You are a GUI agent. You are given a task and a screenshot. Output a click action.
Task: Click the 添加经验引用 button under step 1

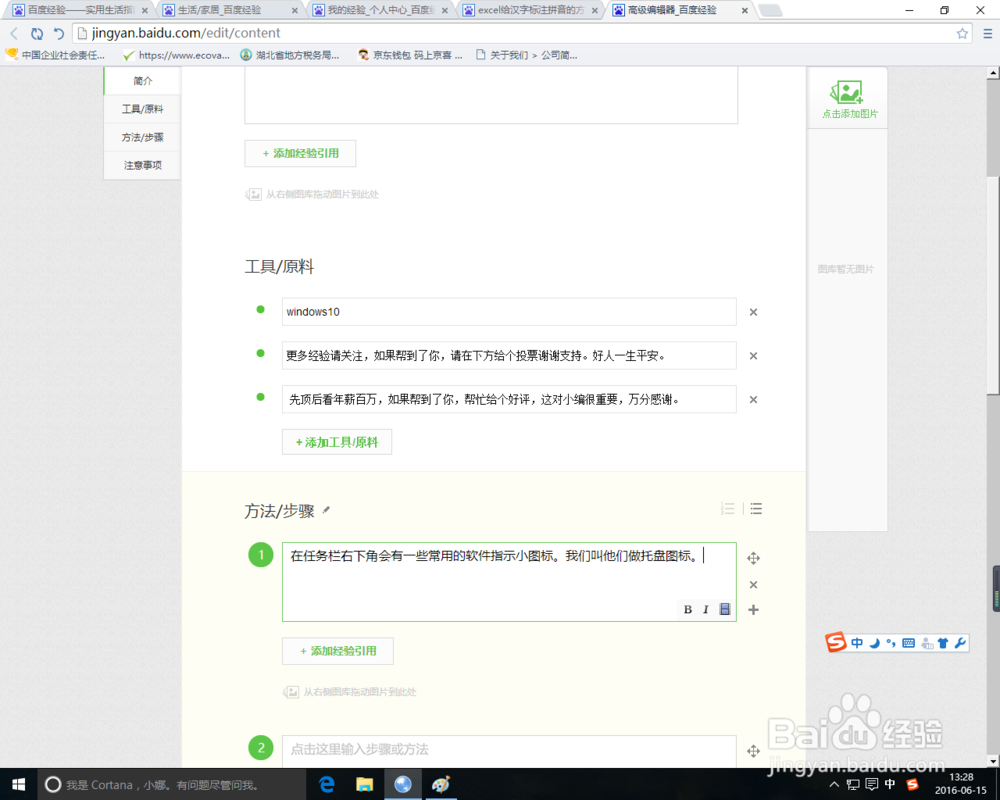(x=339, y=651)
